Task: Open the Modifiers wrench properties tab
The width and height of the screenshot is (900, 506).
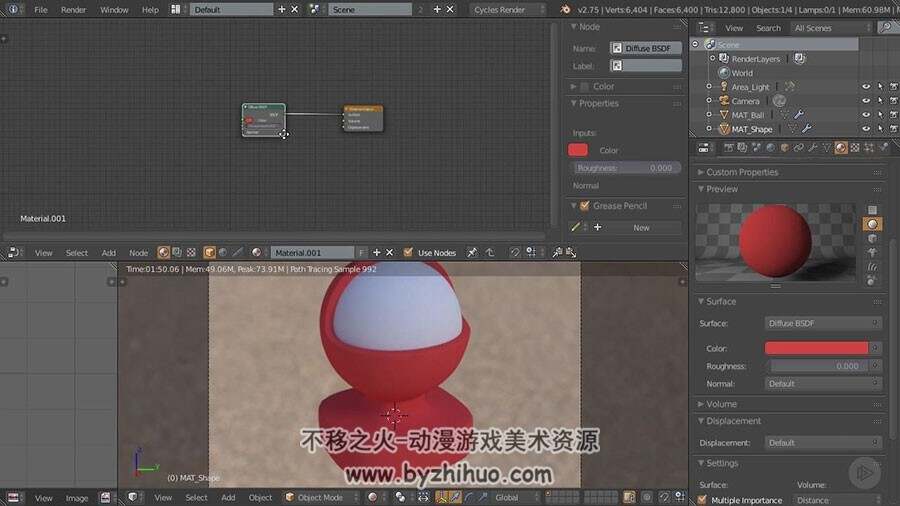Action: [813, 148]
